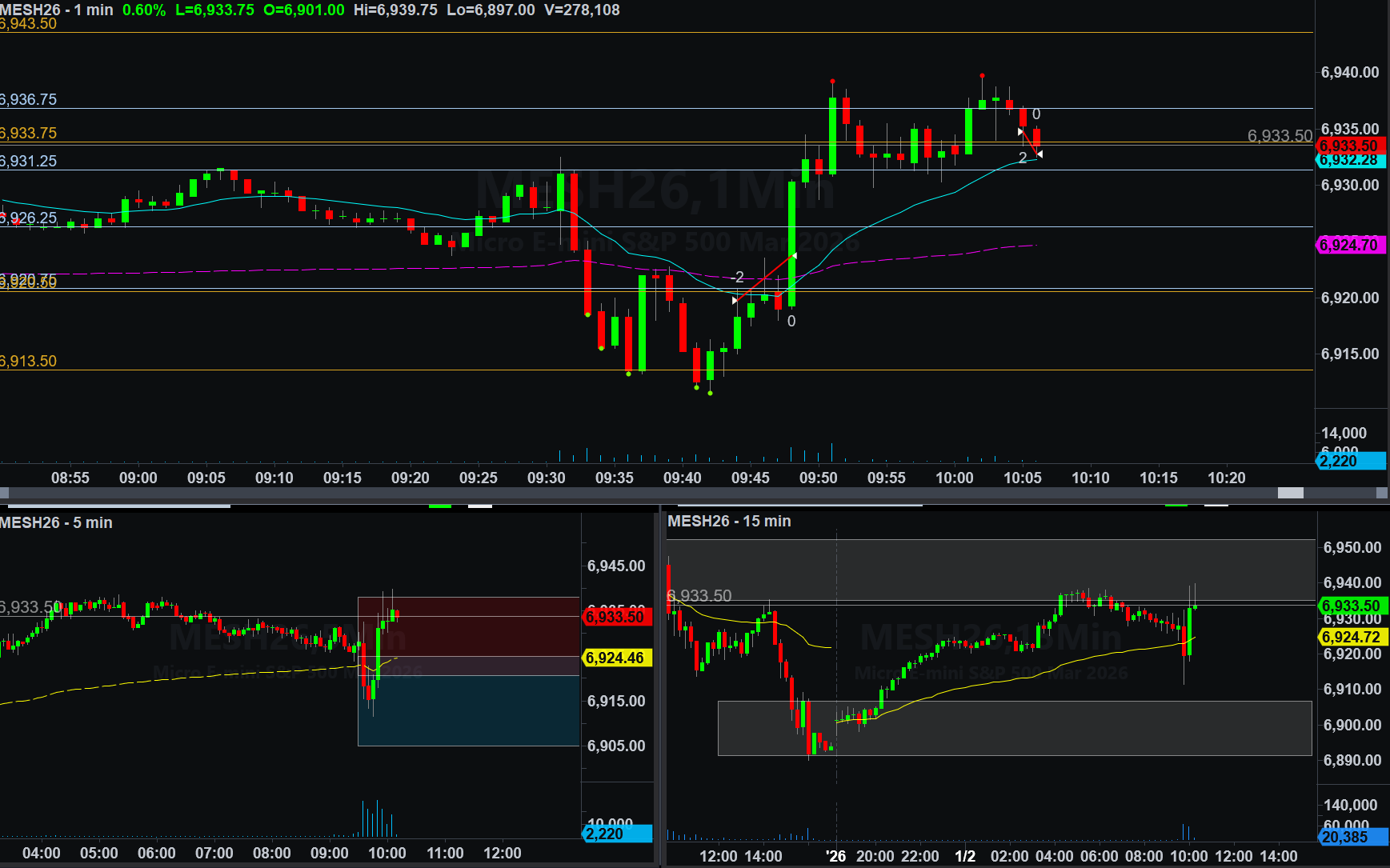This screenshot has height=868, width=1390.
Task: Click the MESH26 - 1 min chart header
Action: coord(57,10)
